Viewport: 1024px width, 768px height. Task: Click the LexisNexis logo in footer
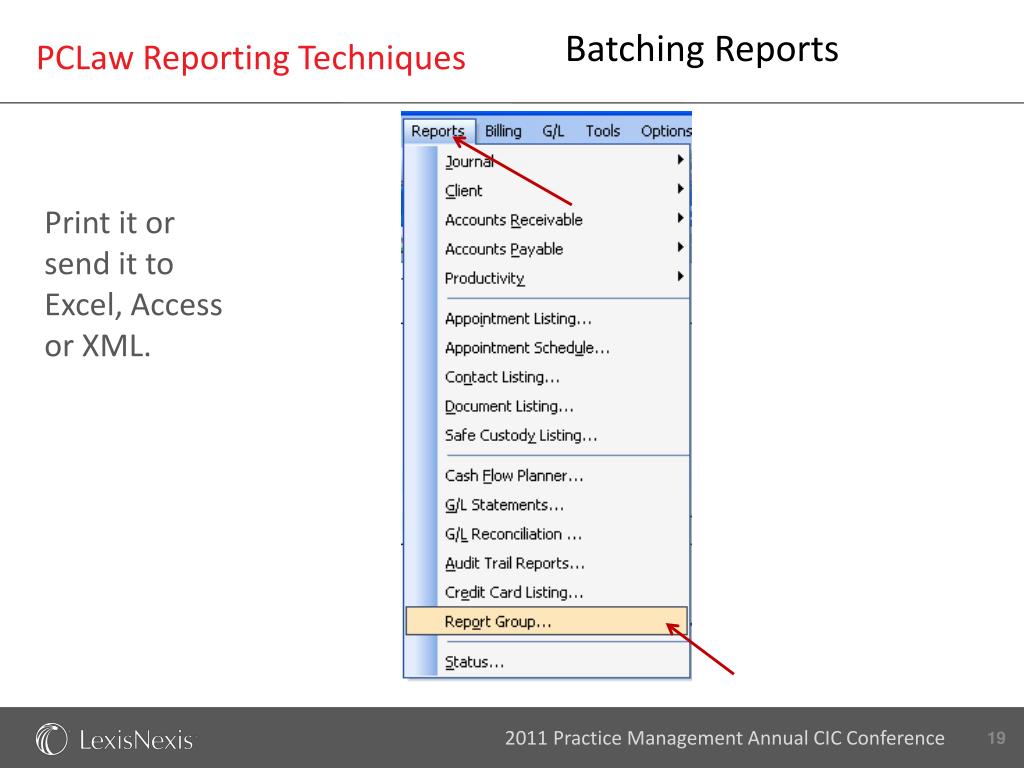116,739
